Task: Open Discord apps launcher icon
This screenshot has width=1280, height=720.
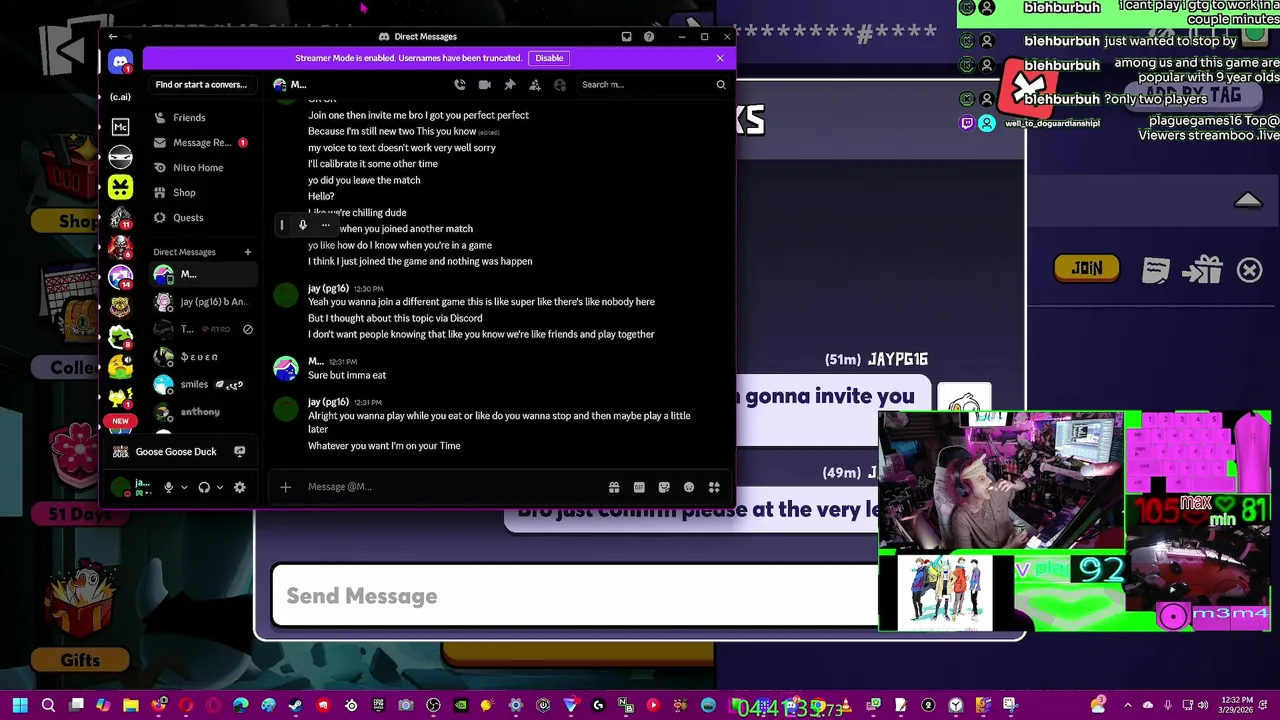Action: (x=714, y=487)
